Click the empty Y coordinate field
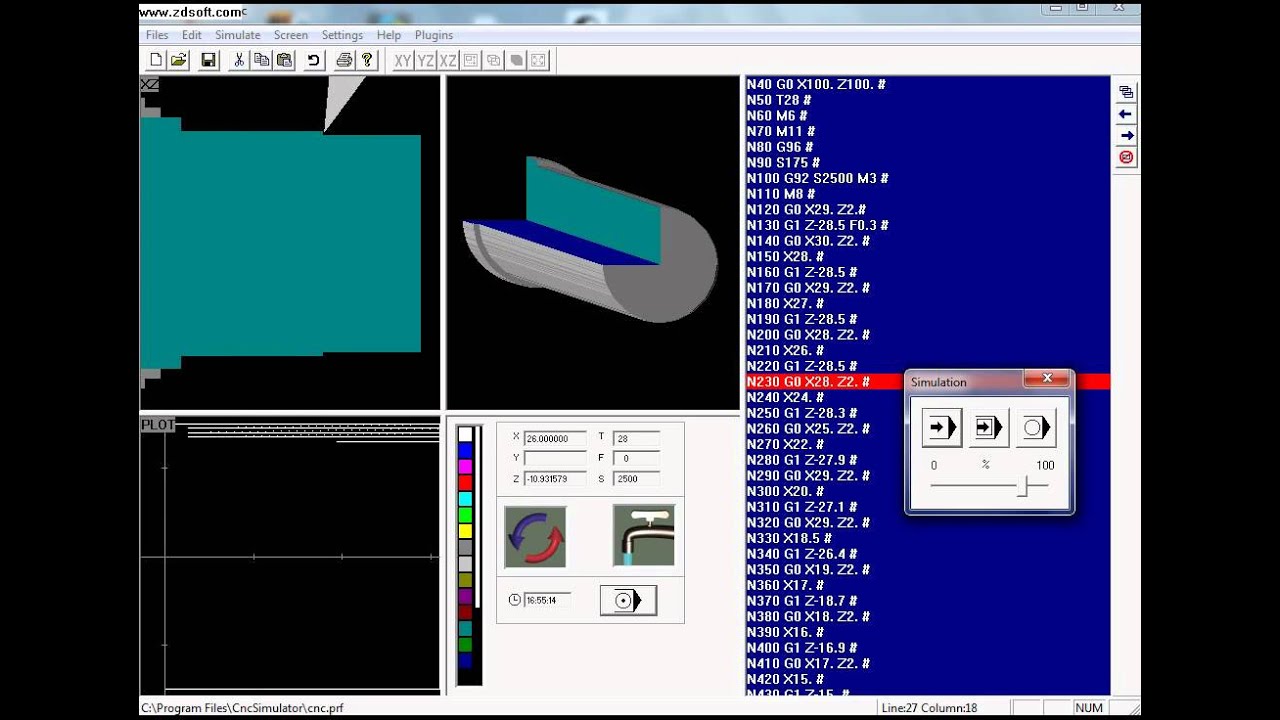Viewport: 1280px width, 720px height. (555, 458)
